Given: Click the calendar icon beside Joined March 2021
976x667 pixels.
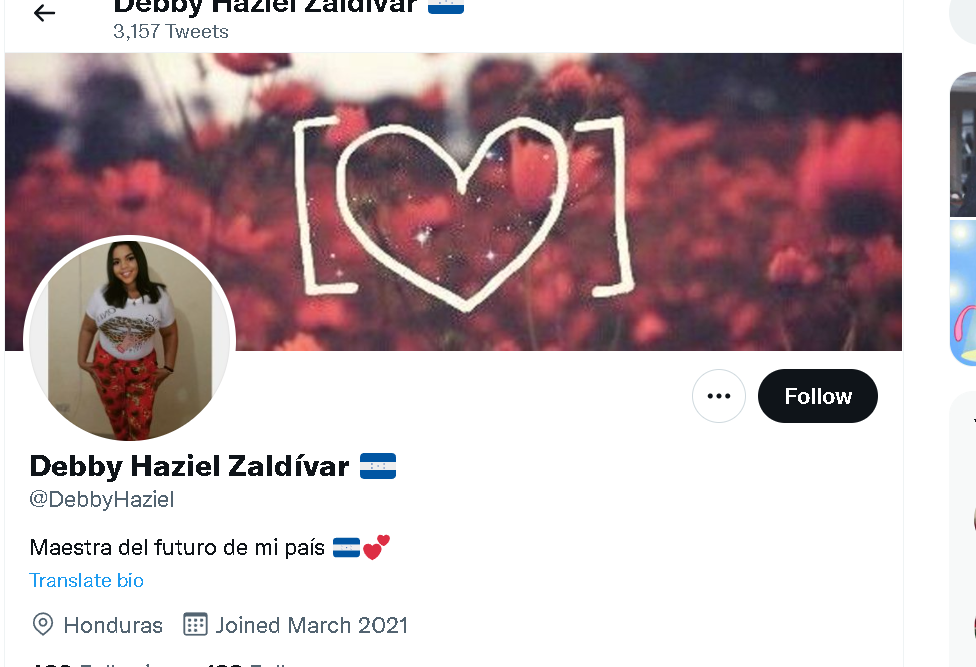Looking at the screenshot, I should (x=195, y=624).
